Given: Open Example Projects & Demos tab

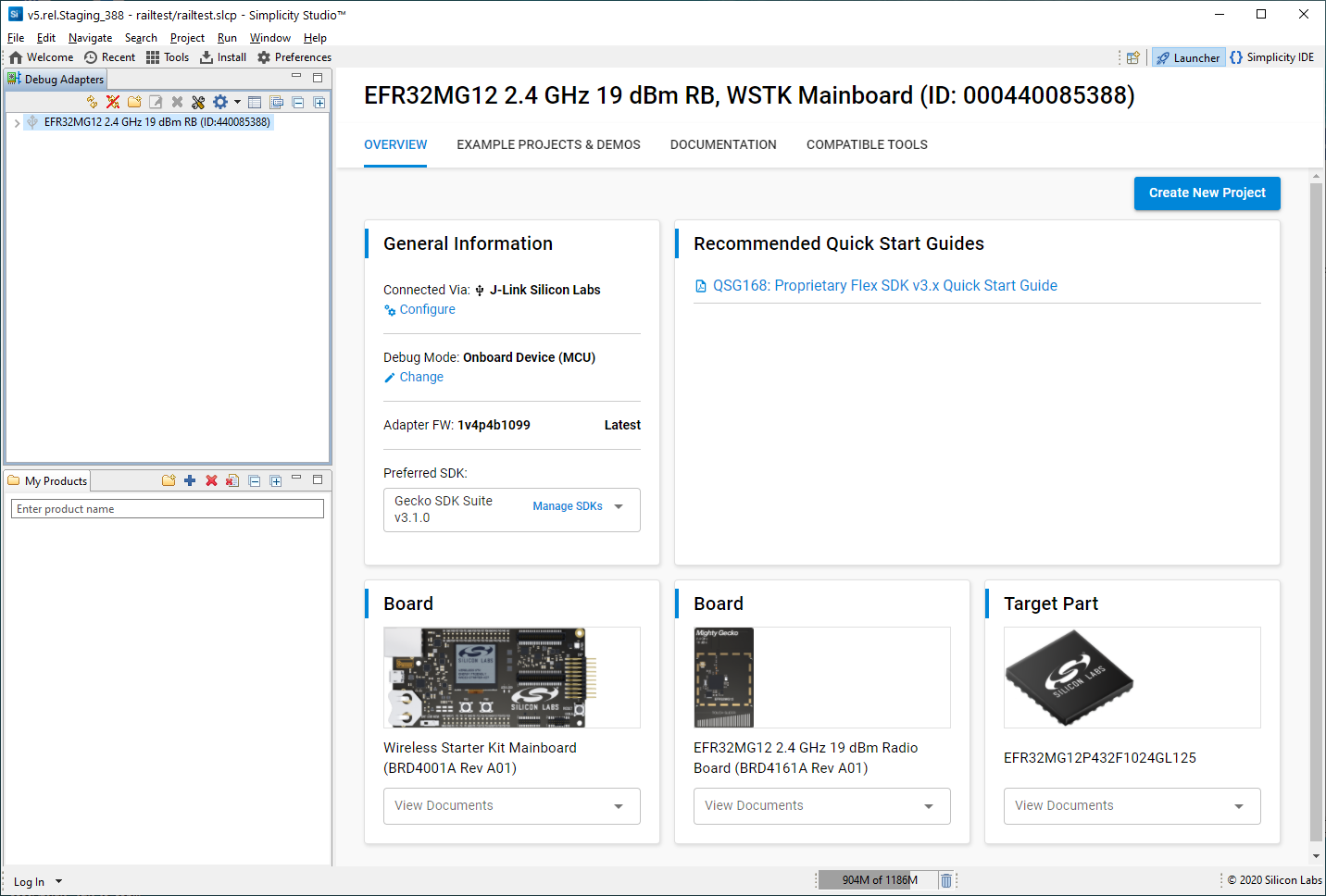Looking at the screenshot, I should (x=548, y=144).
